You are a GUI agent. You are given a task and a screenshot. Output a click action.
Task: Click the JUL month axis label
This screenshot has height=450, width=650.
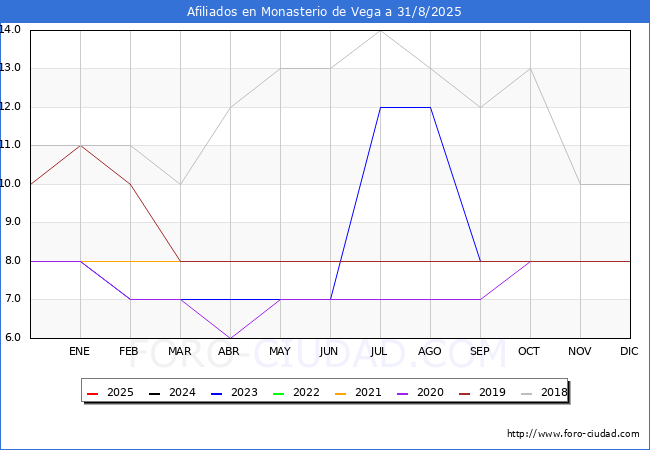pos(380,352)
